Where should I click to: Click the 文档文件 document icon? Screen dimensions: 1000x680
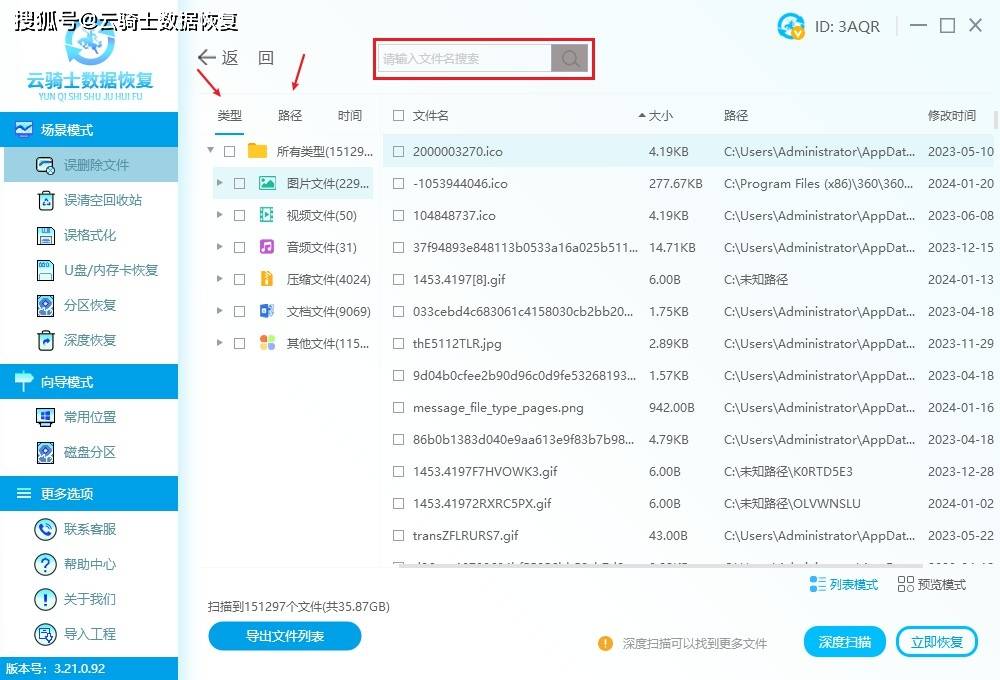[x=267, y=311]
